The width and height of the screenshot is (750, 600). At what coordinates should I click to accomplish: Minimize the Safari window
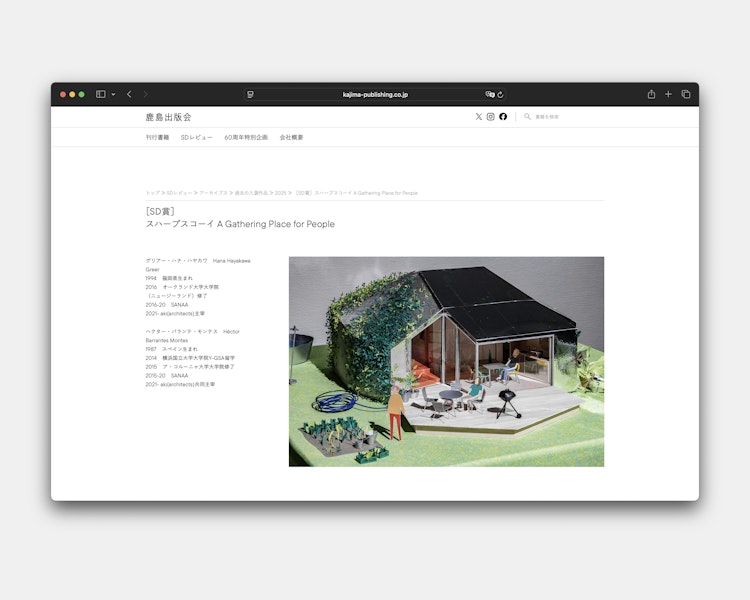pyautogui.click(x=72, y=94)
